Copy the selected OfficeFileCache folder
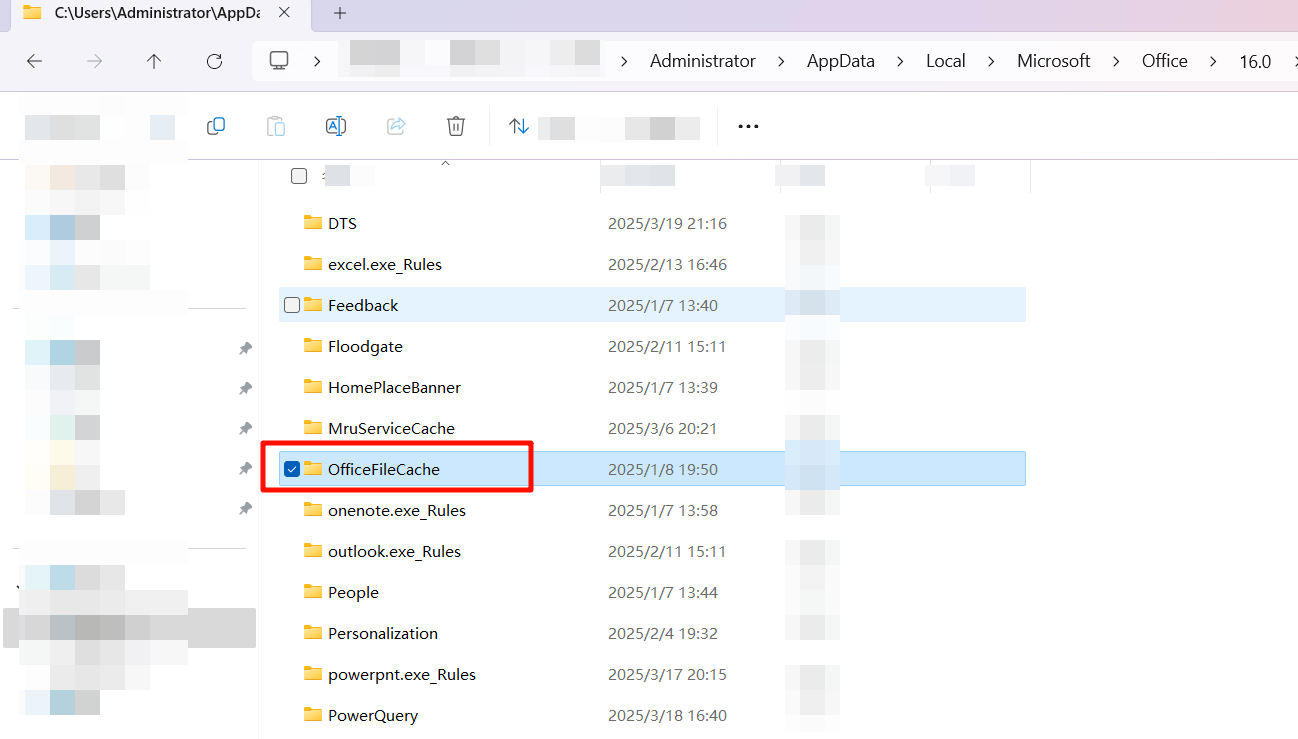1298x739 pixels. pos(216,126)
